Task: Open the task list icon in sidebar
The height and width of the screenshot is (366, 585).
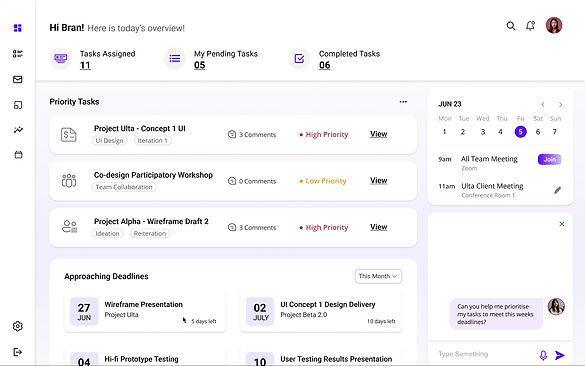Action: click(18, 54)
